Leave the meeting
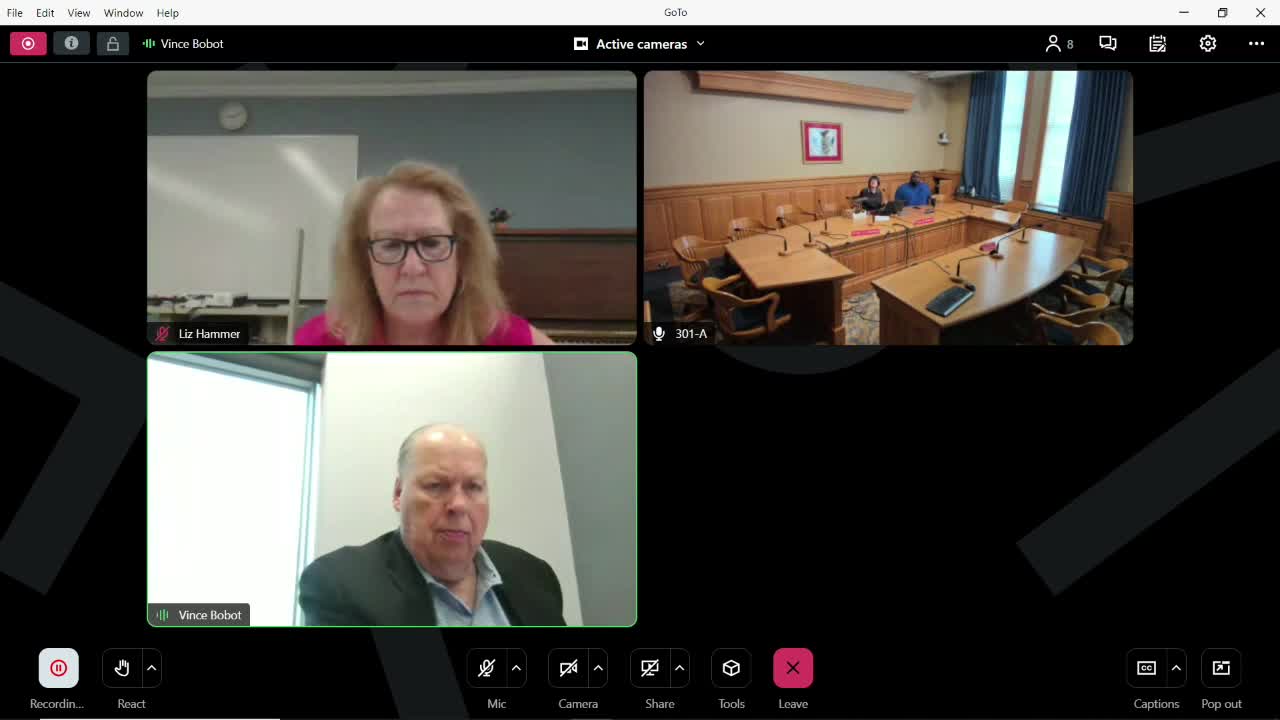This screenshot has width=1280, height=720. click(x=793, y=668)
